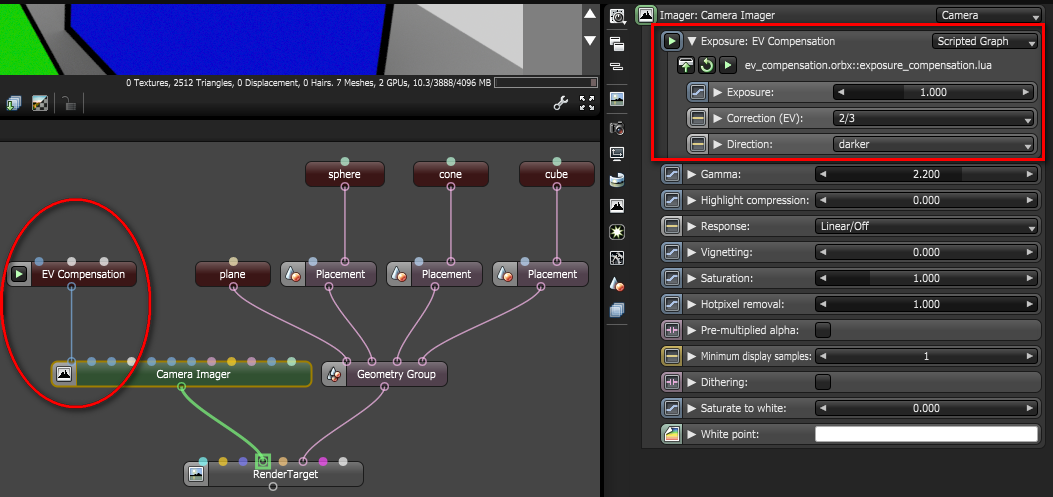Image resolution: width=1053 pixels, height=497 pixels.
Task: Expand the Vignetting parameter
Action: 692,253
